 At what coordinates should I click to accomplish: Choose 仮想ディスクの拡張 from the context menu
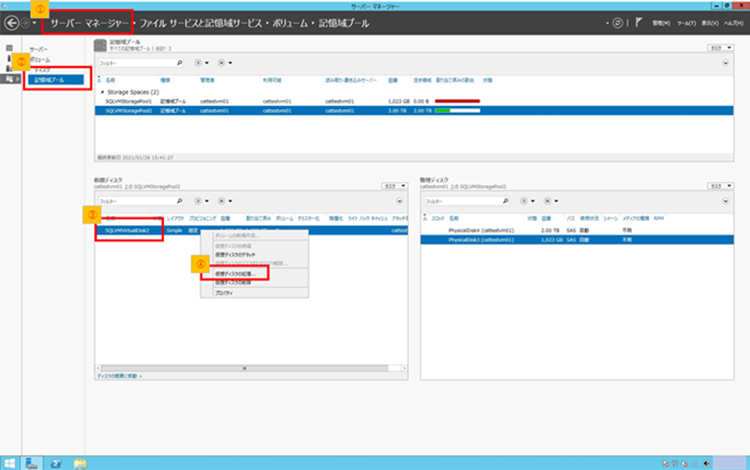(235, 273)
